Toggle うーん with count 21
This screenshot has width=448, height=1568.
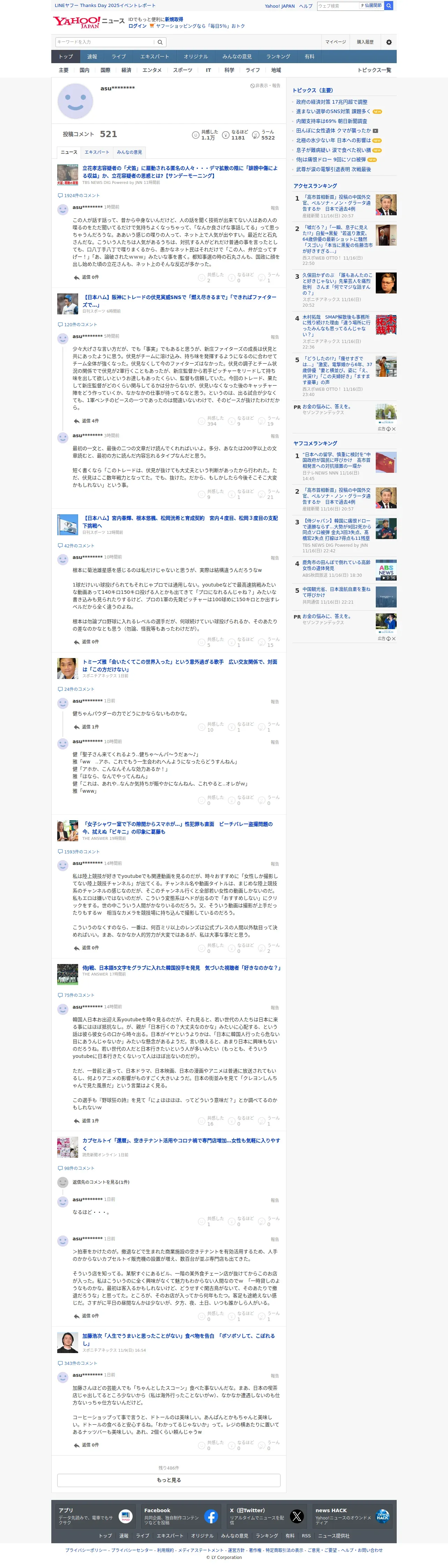click(x=269, y=494)
